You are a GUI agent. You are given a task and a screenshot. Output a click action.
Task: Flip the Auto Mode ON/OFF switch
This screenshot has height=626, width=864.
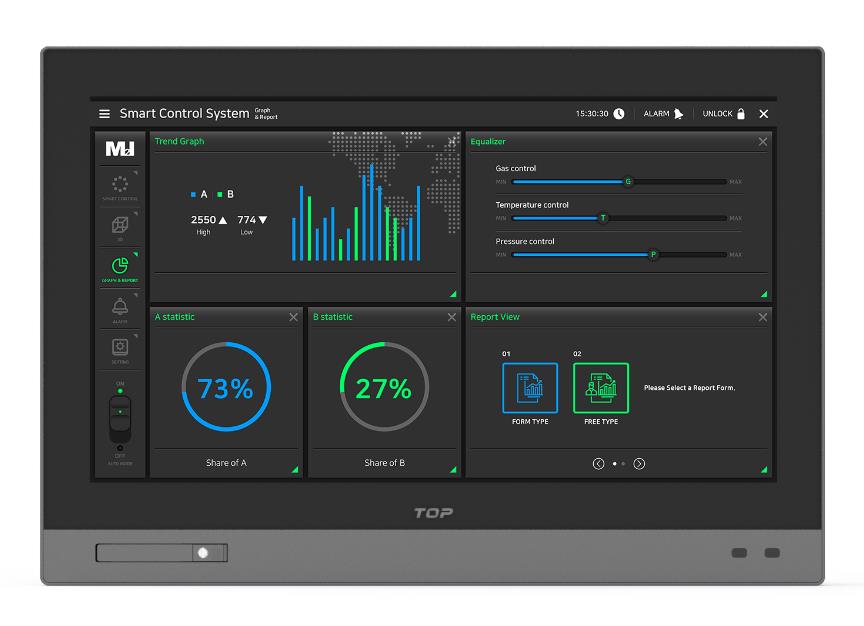tap(120, 418)
